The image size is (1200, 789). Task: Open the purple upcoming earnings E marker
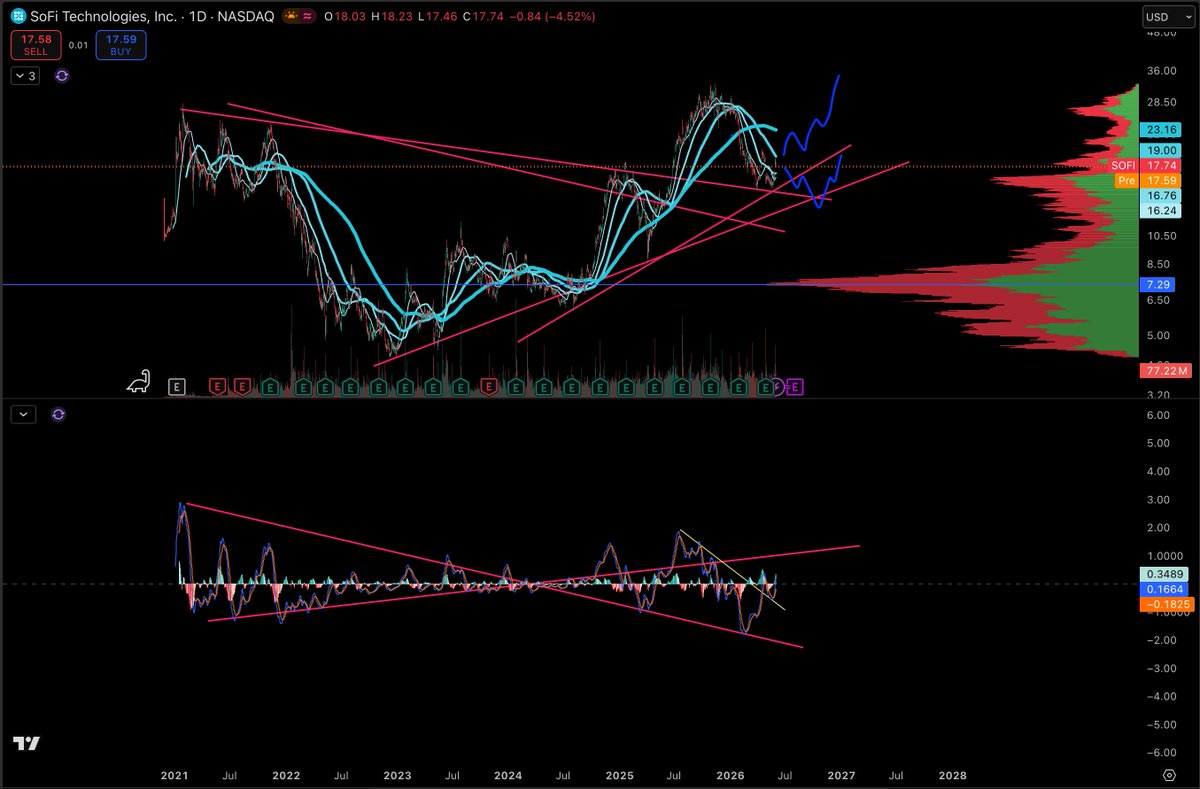click(795, 385)
